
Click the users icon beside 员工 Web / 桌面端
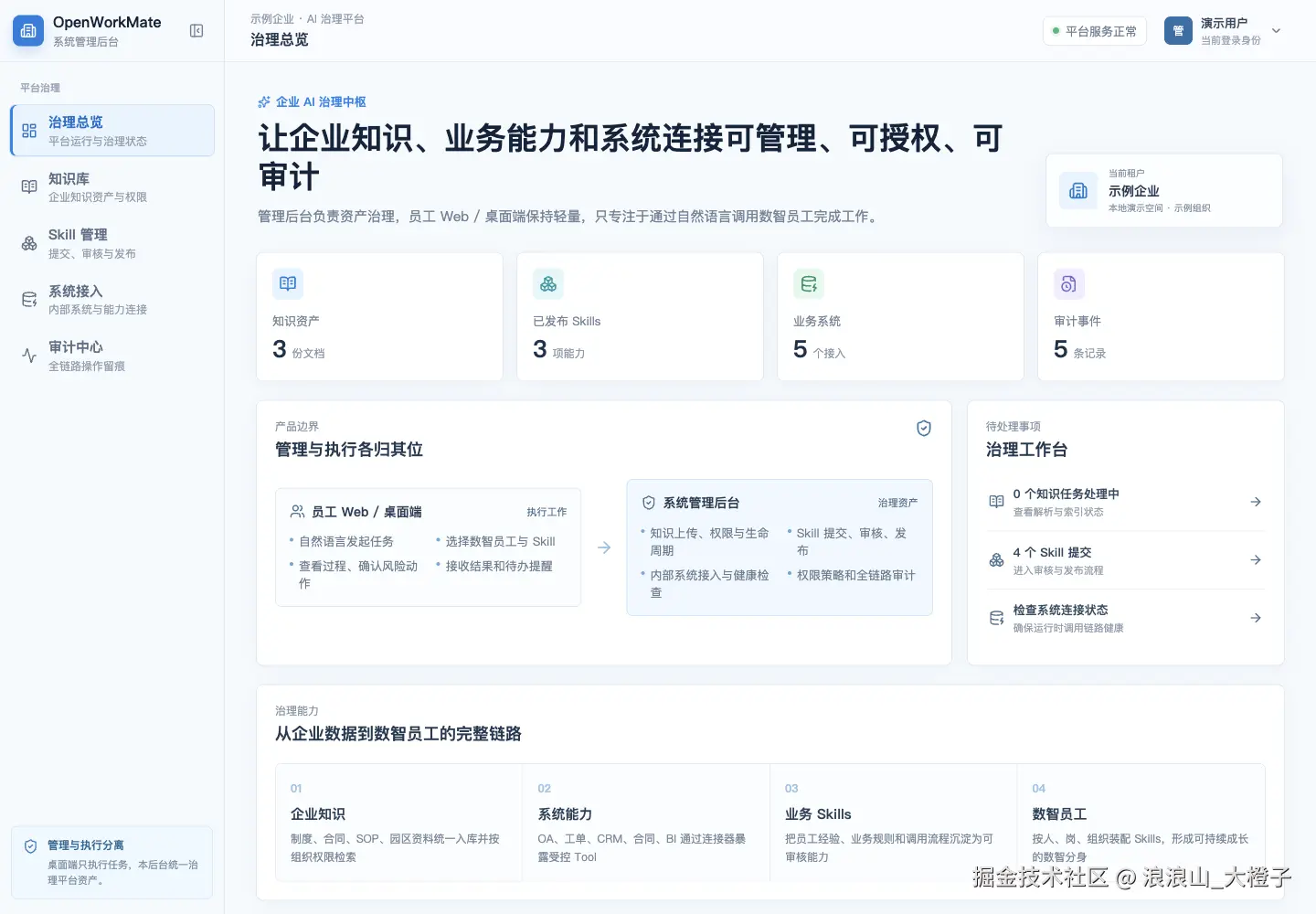[x=298, y=512]
